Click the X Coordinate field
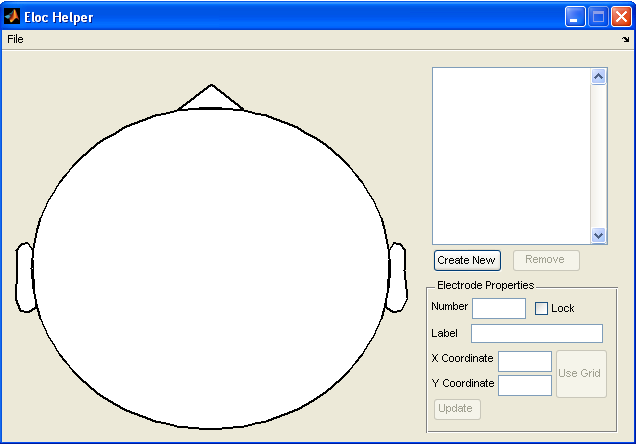Screen dimensions: 636x444 [x=525, y=361]
